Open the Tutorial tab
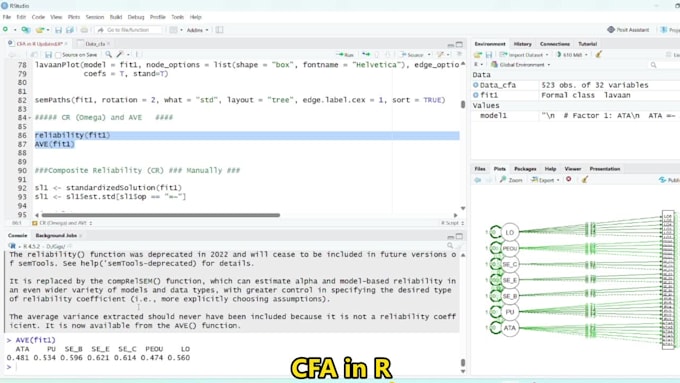The width and height of the screenshot is (680, 383). tap(587, 44)
